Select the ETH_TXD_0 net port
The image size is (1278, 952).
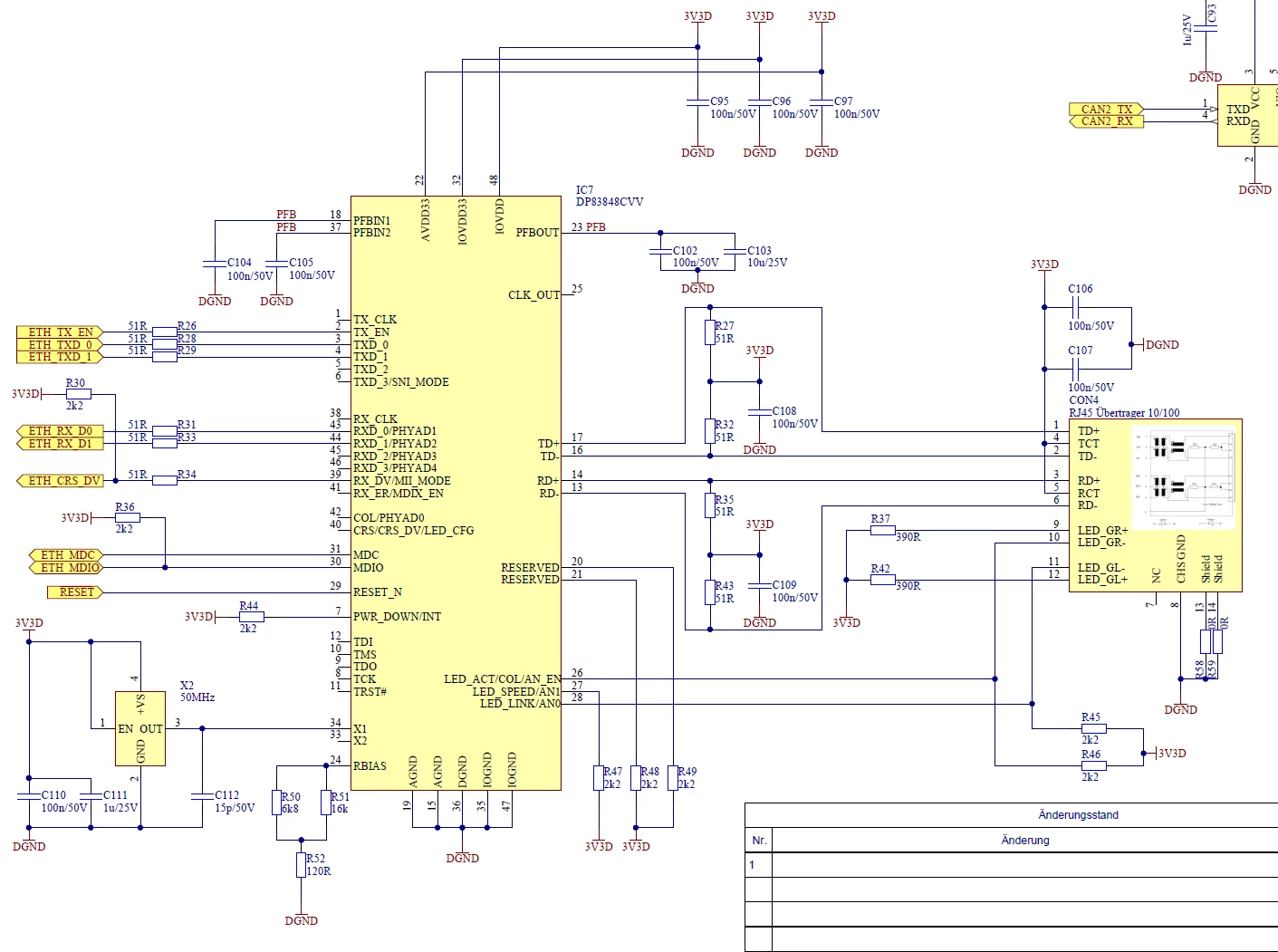tap(61, 345)
